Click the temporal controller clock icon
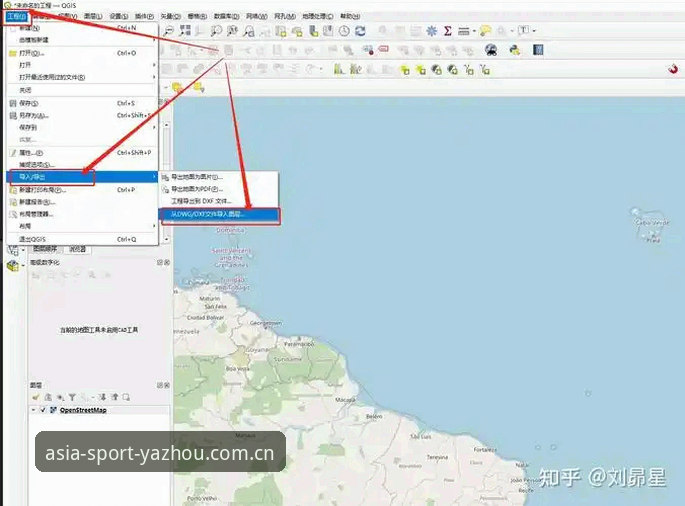685x506 pixels. pos(344,31)
